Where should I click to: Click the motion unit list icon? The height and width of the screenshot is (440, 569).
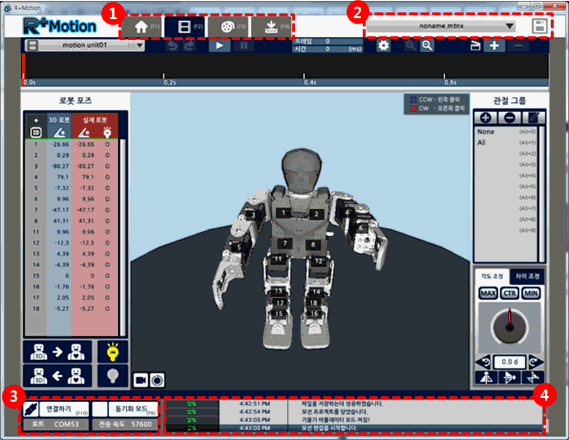coord(32,45)
